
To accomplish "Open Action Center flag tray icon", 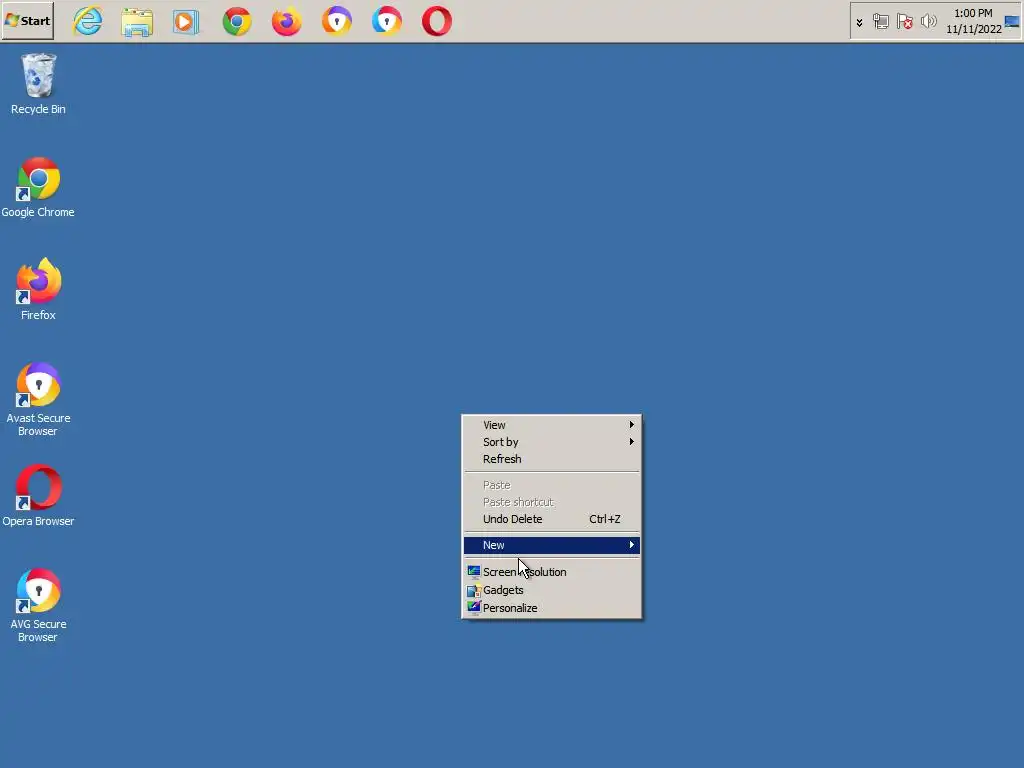I will pyautogui.click(x=904, y=22).
